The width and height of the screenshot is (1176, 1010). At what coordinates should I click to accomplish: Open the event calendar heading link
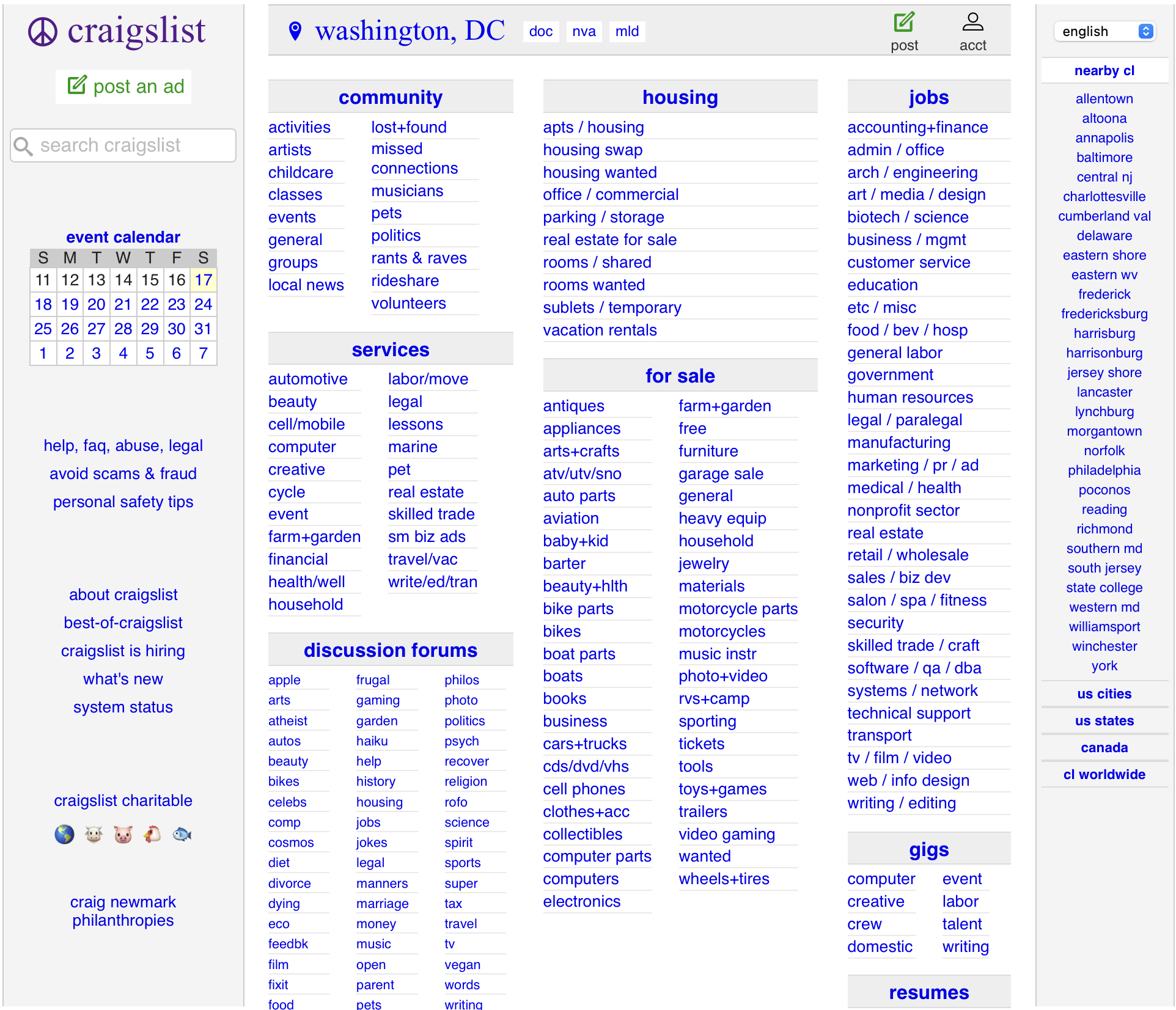(x=123, y=237)
